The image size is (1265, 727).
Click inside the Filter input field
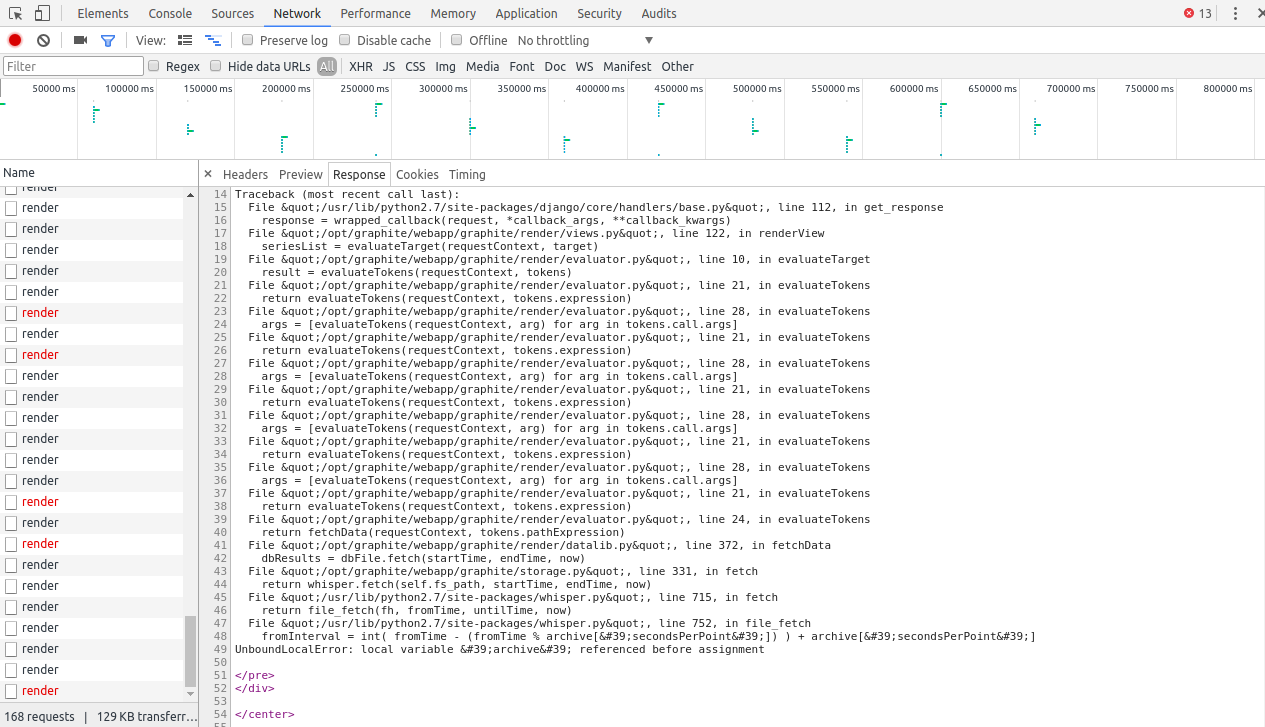pyautogui.click(x=72, y=65)
